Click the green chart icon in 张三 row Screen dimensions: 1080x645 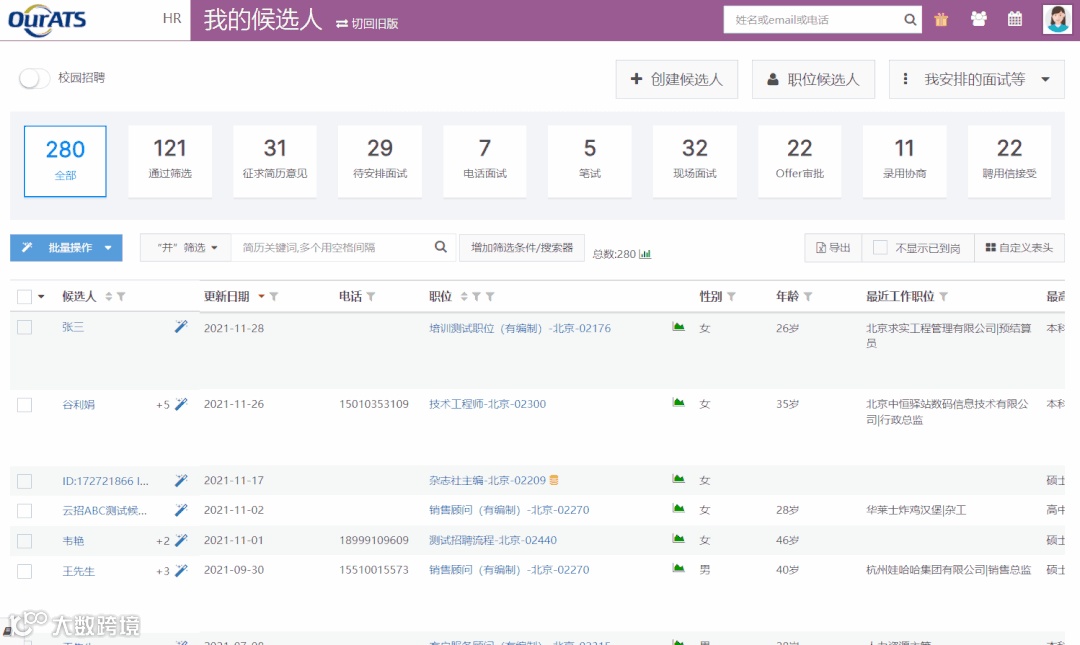(678, 327)
